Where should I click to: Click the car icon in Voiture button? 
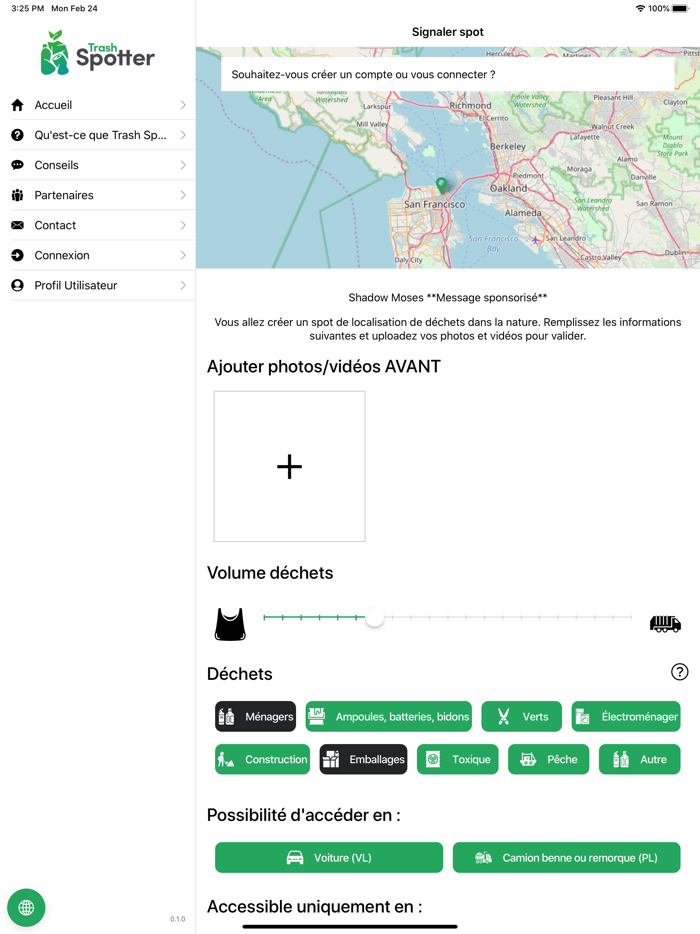click(x=295, y=858)
